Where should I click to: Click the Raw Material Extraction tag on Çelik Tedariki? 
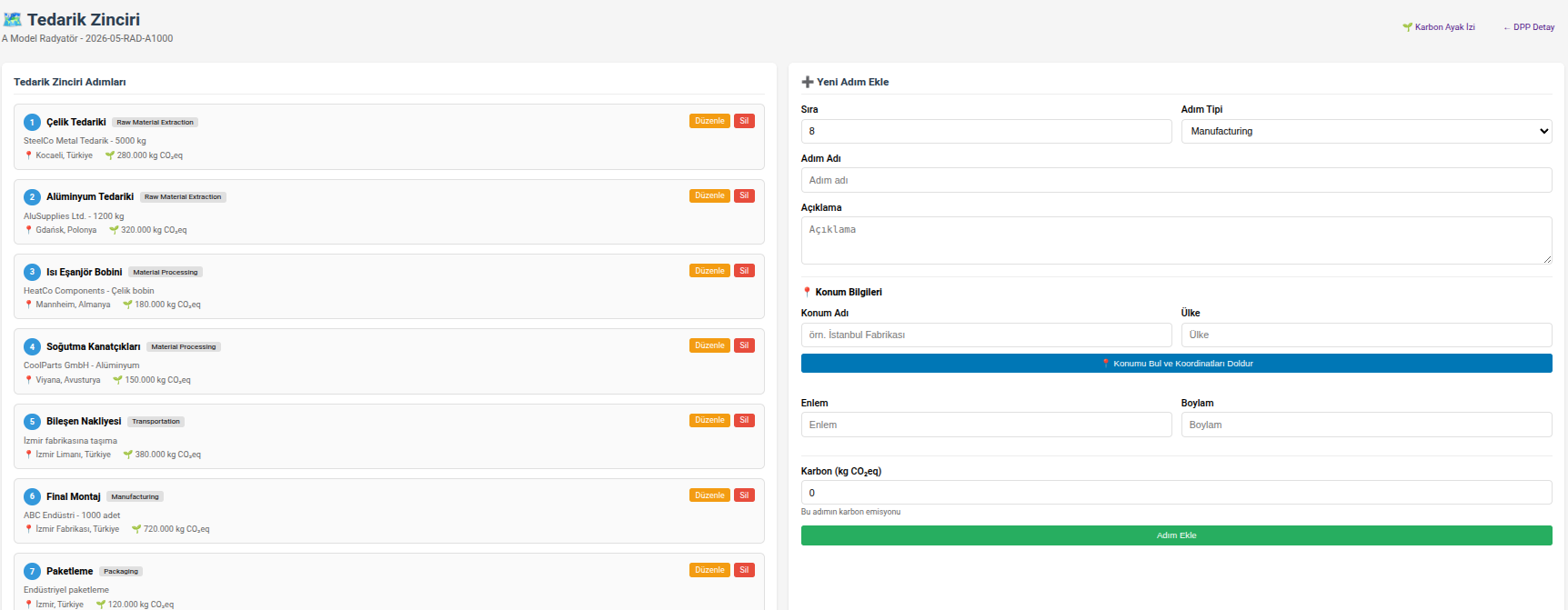pyautogui.click(x=155, y=122)
